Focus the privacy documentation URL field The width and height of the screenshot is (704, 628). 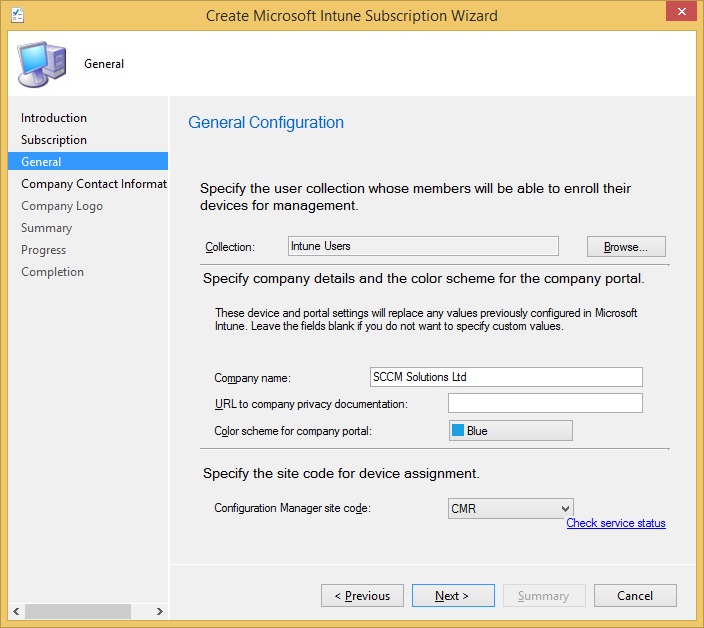[544, 403]
